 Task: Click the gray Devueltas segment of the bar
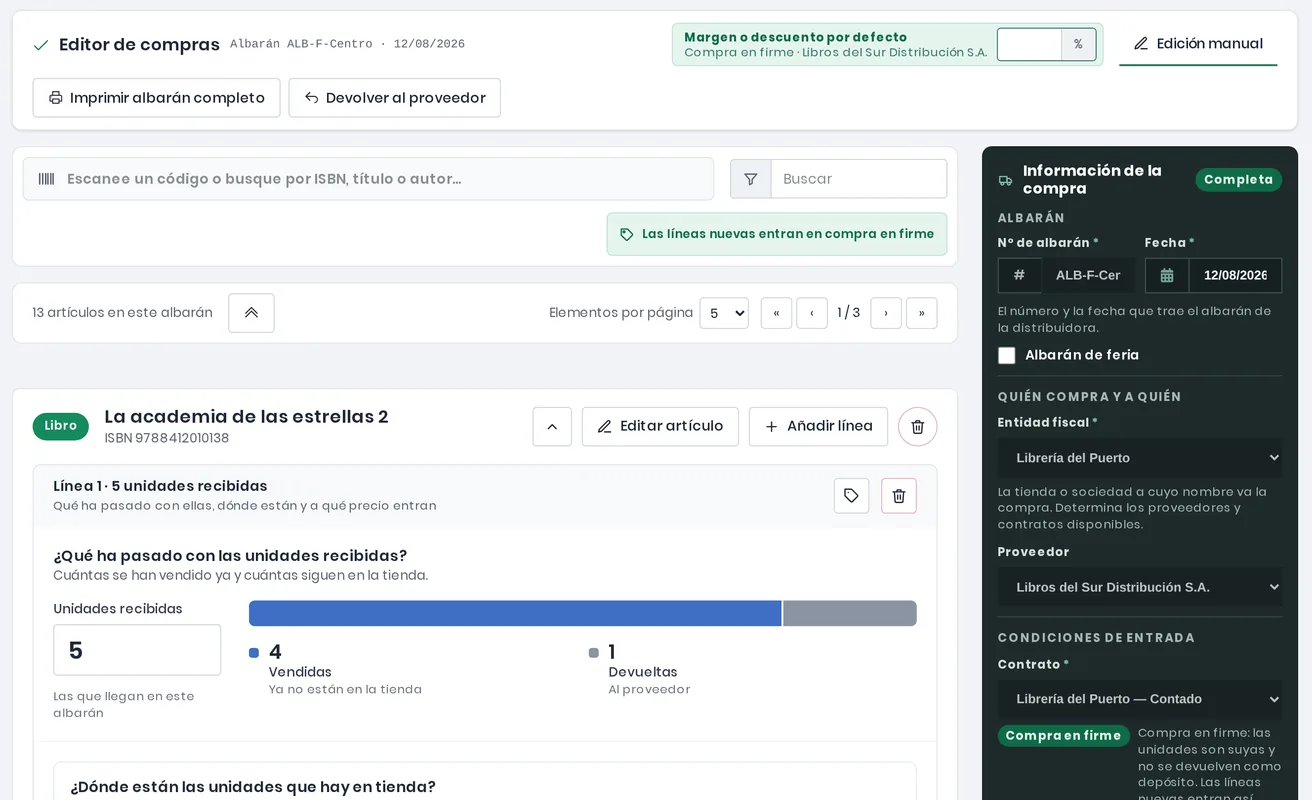(x=850, y=614)
